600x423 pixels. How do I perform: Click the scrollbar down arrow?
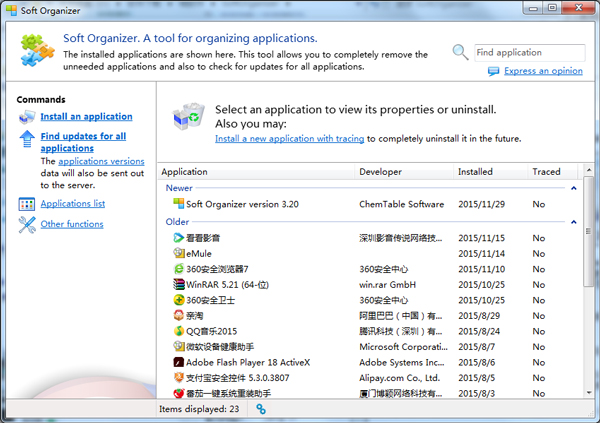point(589,393)
